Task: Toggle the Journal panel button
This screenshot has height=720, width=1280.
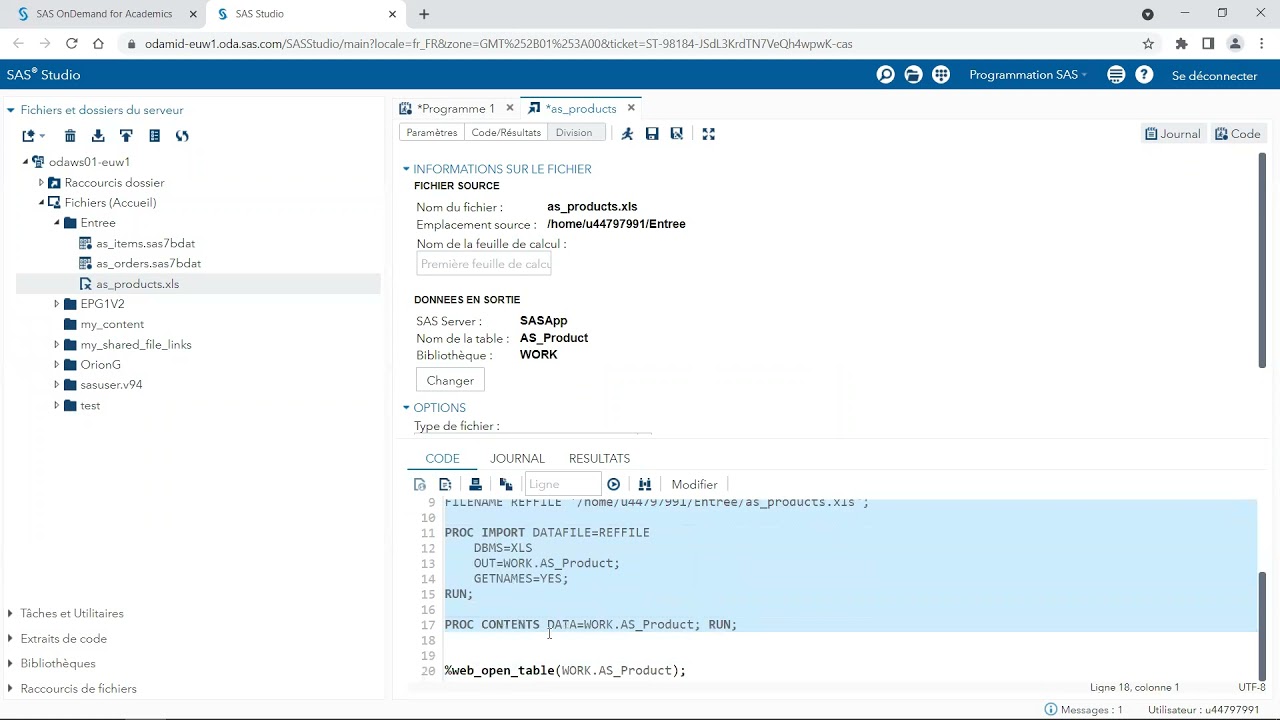Action: click(x=1173, y=134)
